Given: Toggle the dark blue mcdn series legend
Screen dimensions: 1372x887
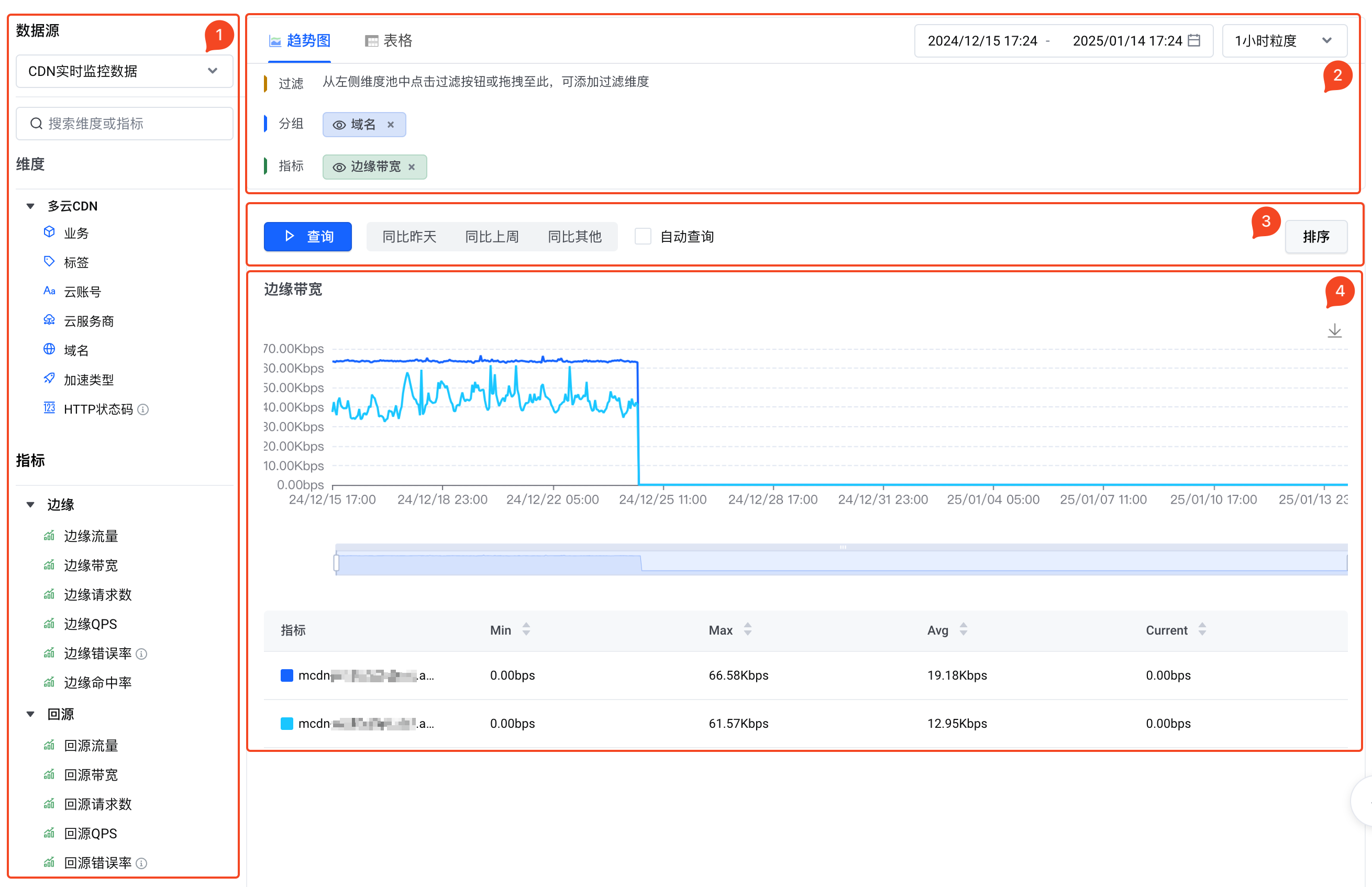Looking at the screenshot, I should tap(287, 675).
